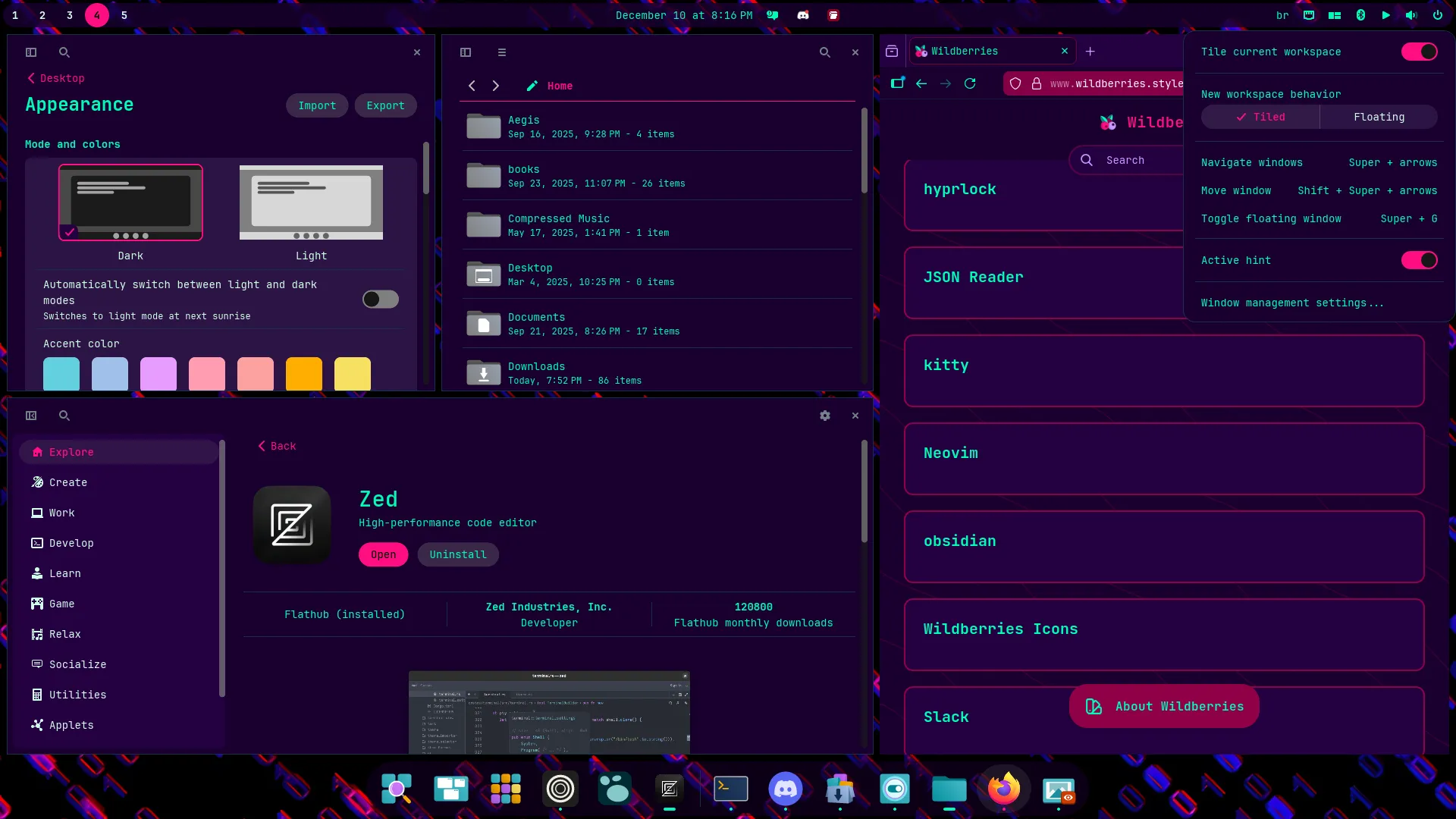
Task: Select the Develop category in sidebar
Action: coord(71,543)
